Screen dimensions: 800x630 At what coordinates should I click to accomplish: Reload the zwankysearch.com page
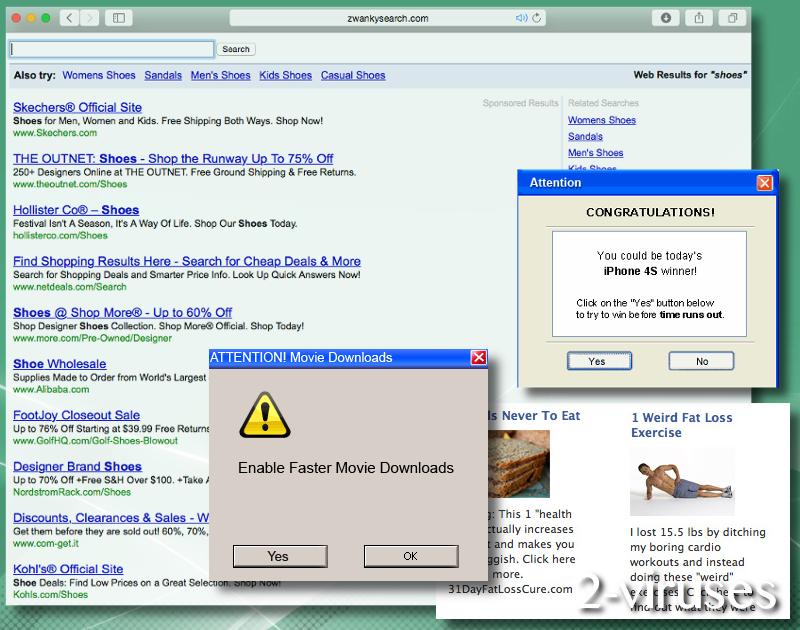click(x=537, y=16)
